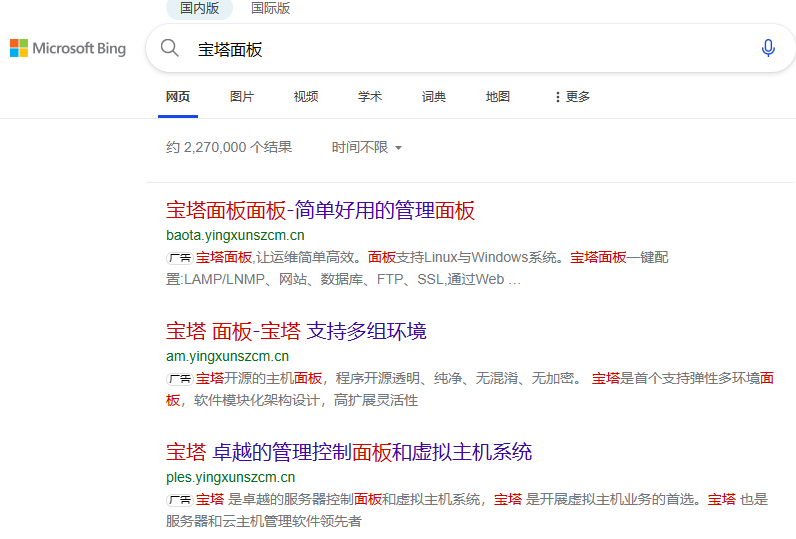Select the 网页 results tab

click(178, 96)
